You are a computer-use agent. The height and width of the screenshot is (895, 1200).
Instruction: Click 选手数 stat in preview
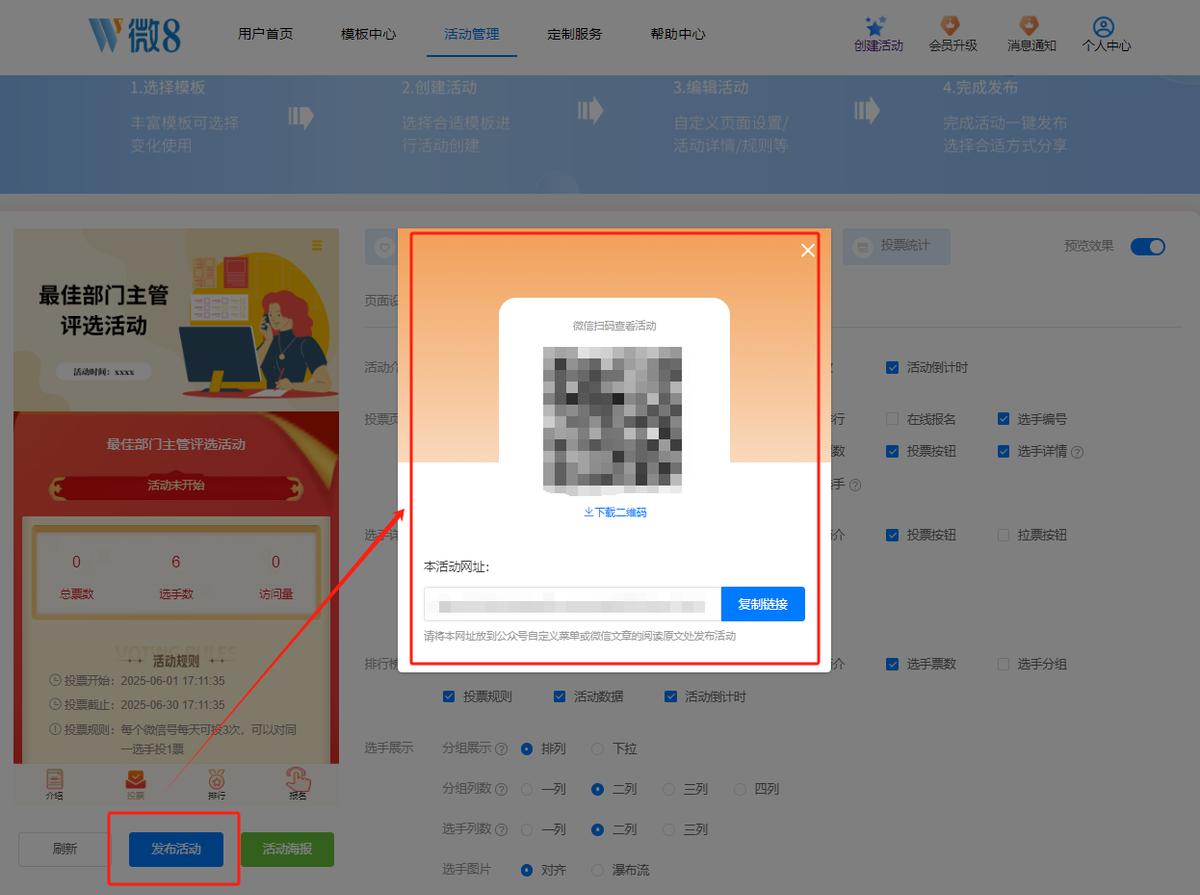point(176,576)
